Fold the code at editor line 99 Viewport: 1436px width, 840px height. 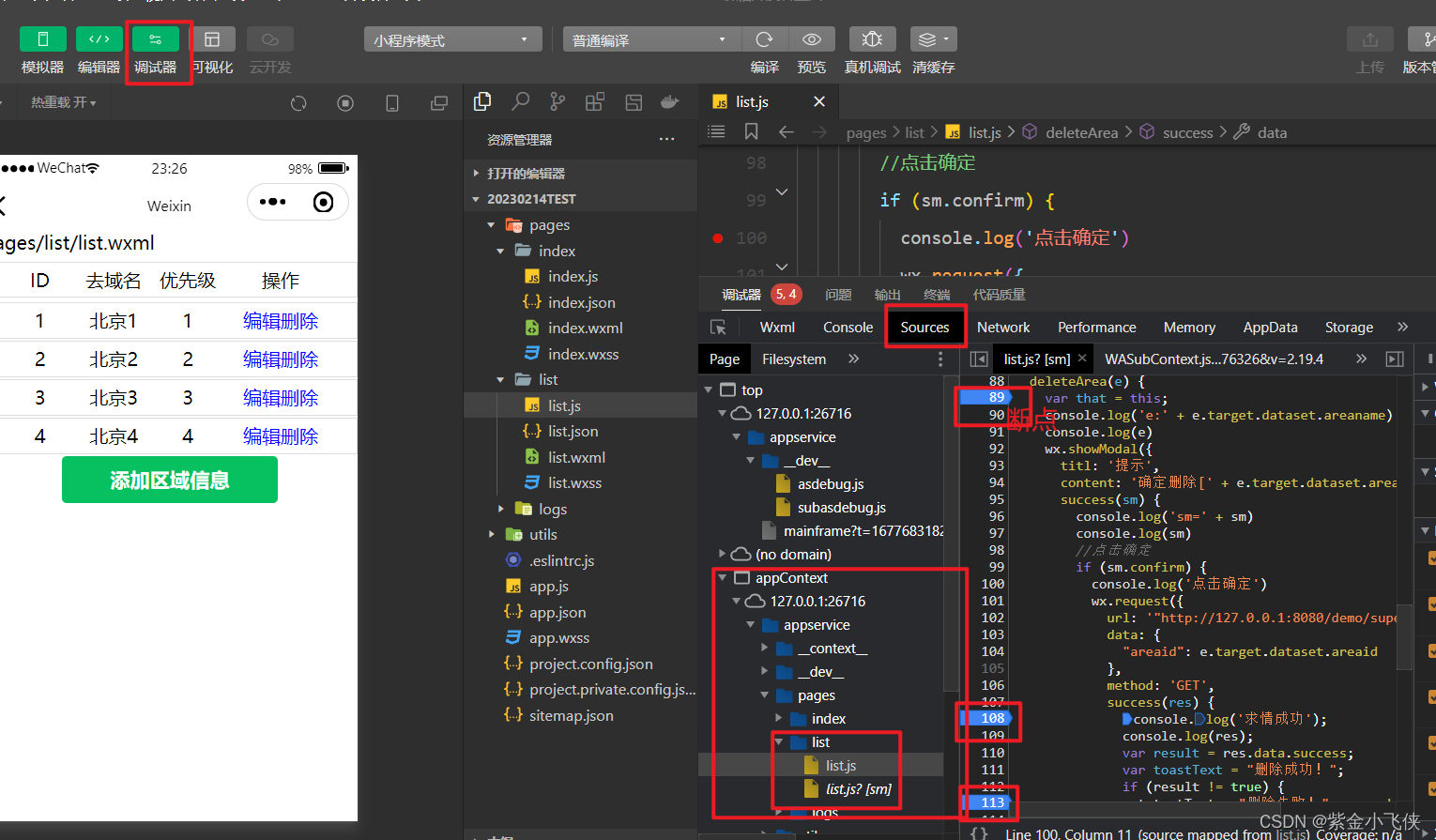(782, 192)
